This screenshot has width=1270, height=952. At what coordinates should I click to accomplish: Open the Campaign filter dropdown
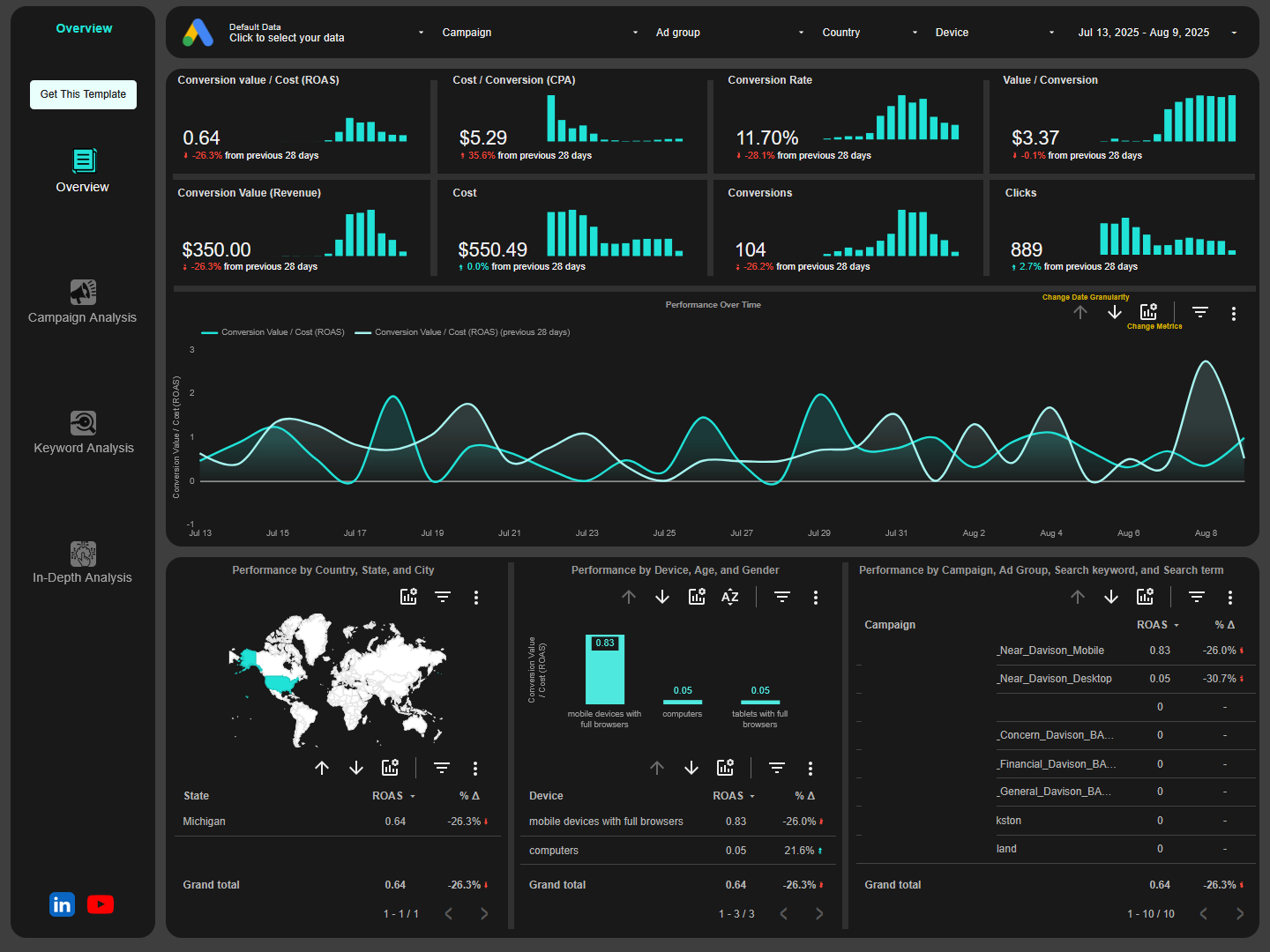[538, 32]
